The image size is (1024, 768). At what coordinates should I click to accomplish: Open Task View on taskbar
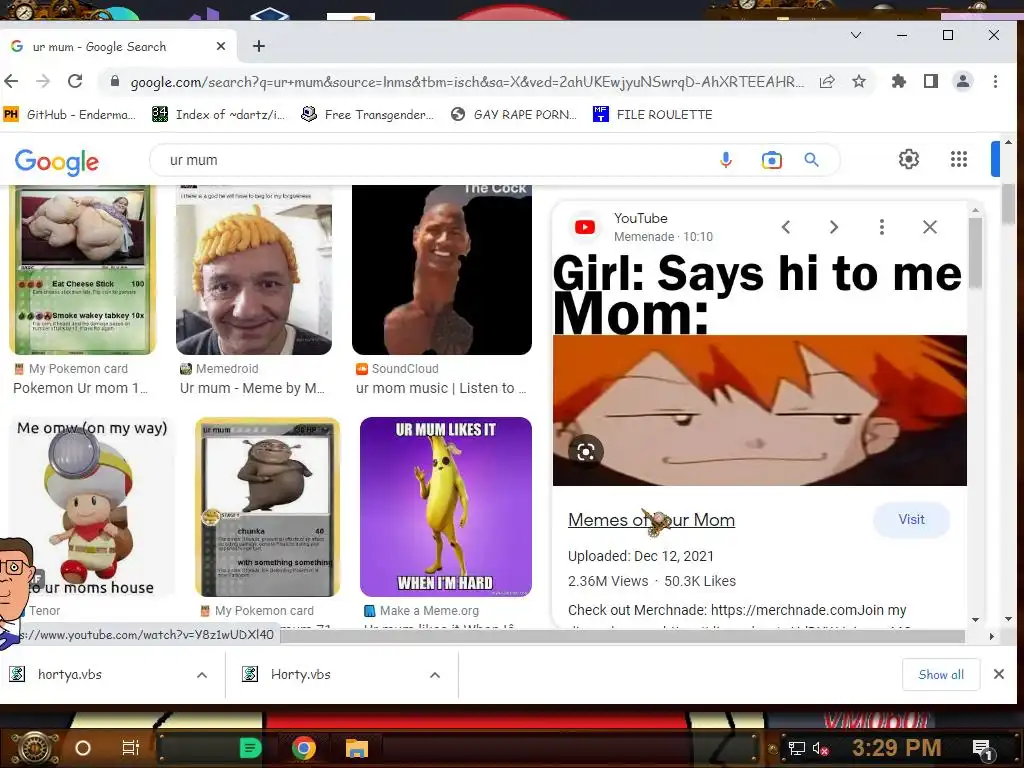[131, 748]
